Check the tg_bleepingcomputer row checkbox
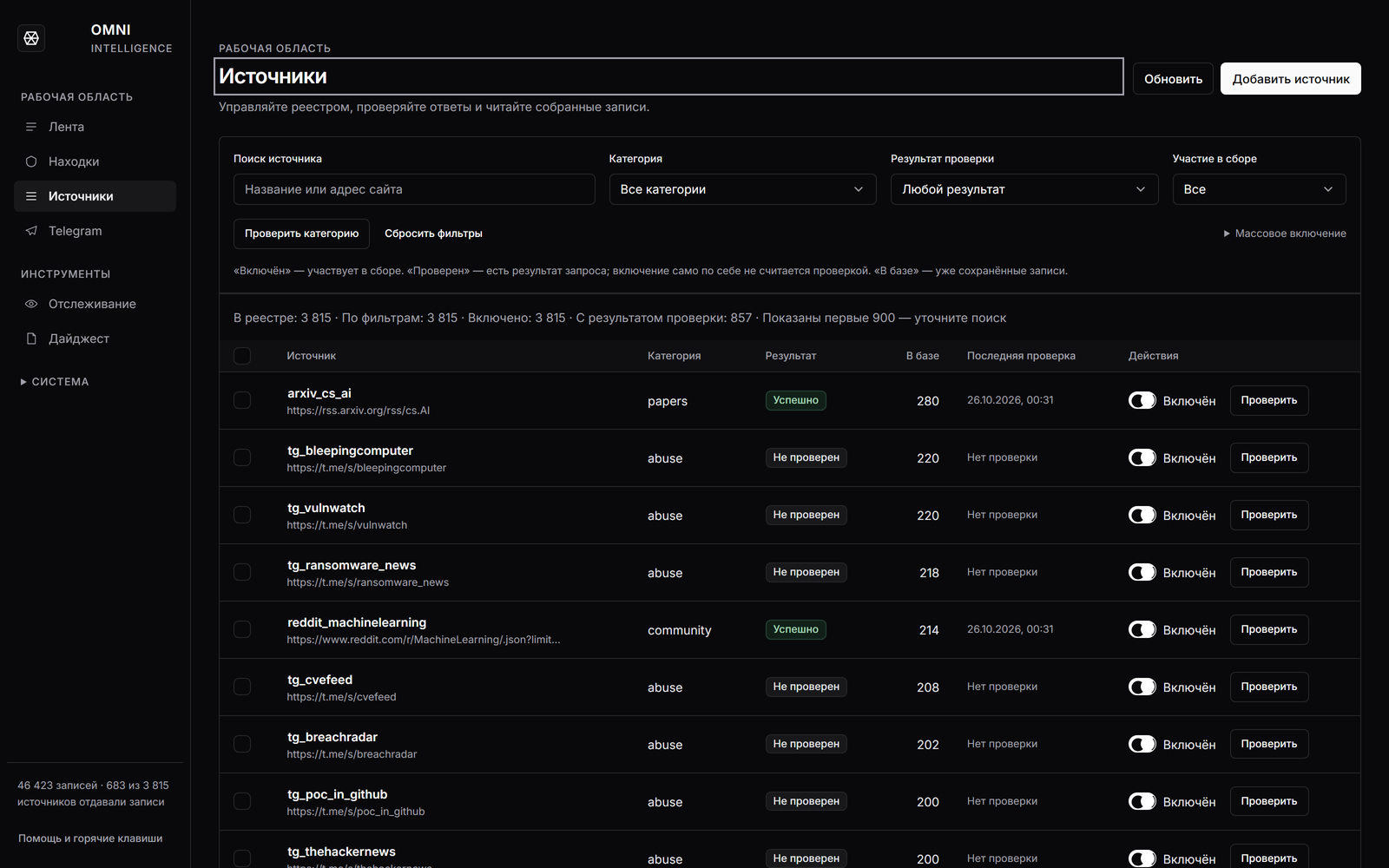1389x868 pixels. (x=242, y=457)
